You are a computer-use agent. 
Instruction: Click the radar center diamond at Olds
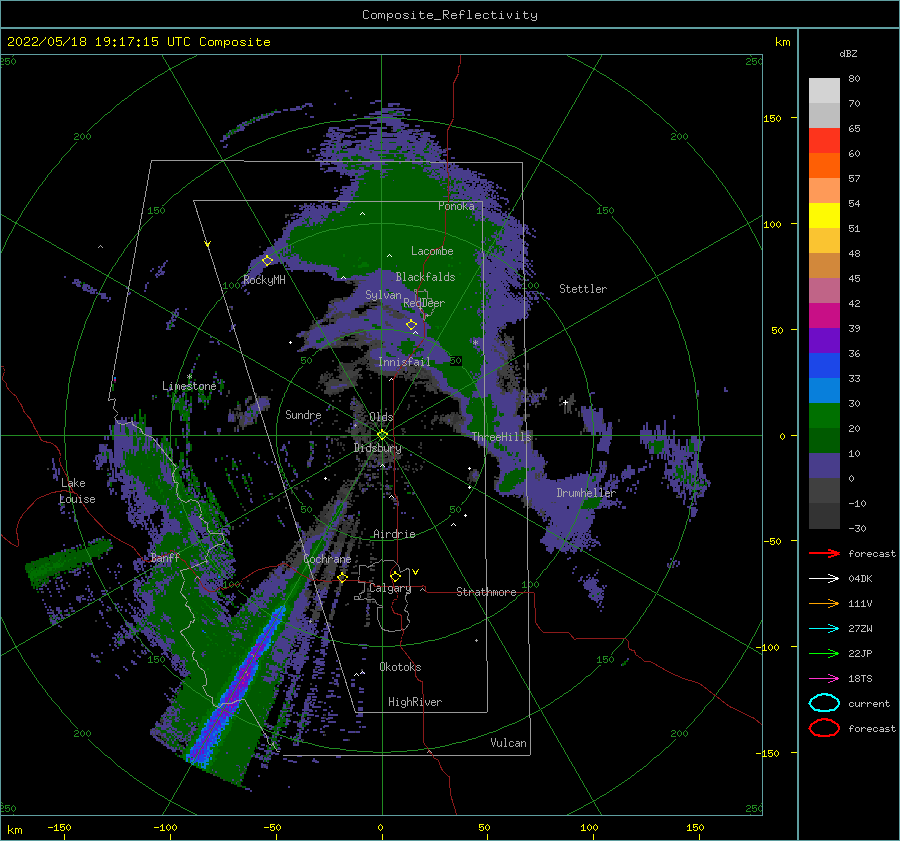point(382,435)
